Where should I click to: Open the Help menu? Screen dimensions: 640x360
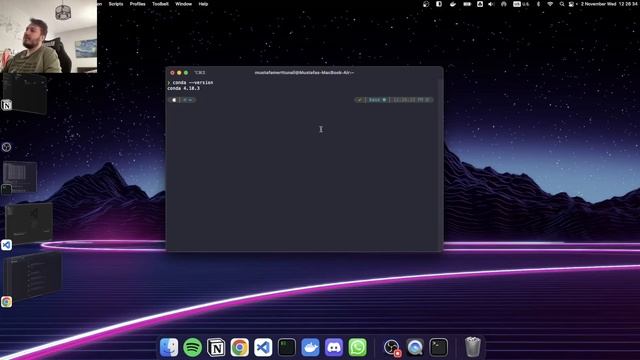click(203, 4)
